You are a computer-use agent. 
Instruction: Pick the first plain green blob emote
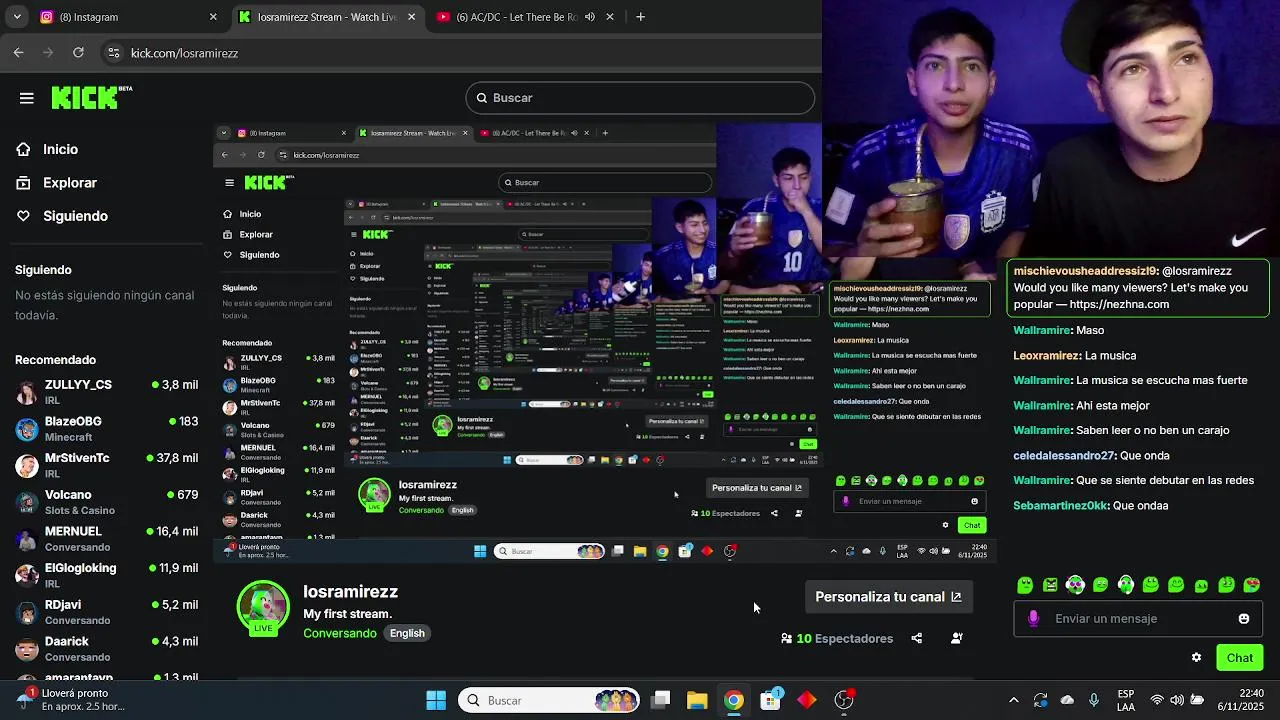click(x=1025, y=585)
